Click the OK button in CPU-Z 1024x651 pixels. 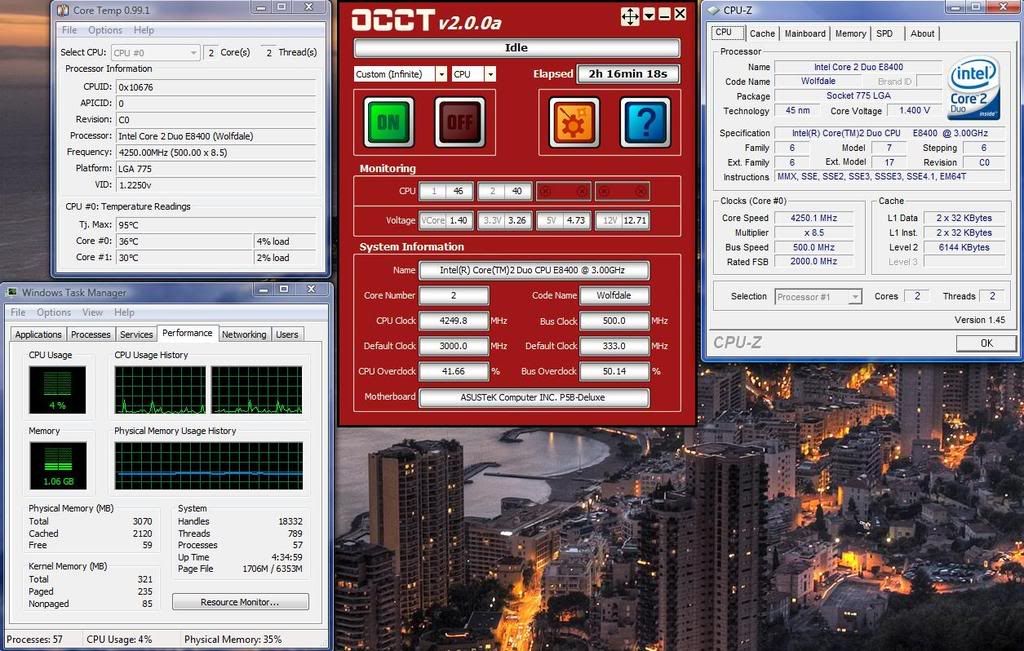(986, 343)
